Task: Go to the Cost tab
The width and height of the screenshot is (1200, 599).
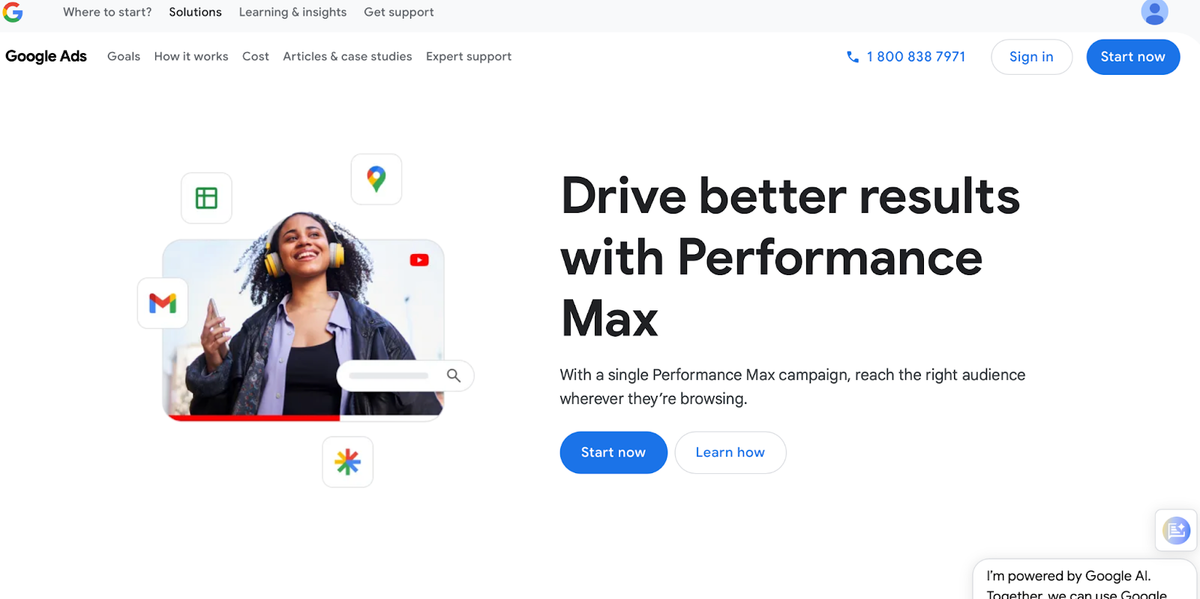Action: [256, 56]
